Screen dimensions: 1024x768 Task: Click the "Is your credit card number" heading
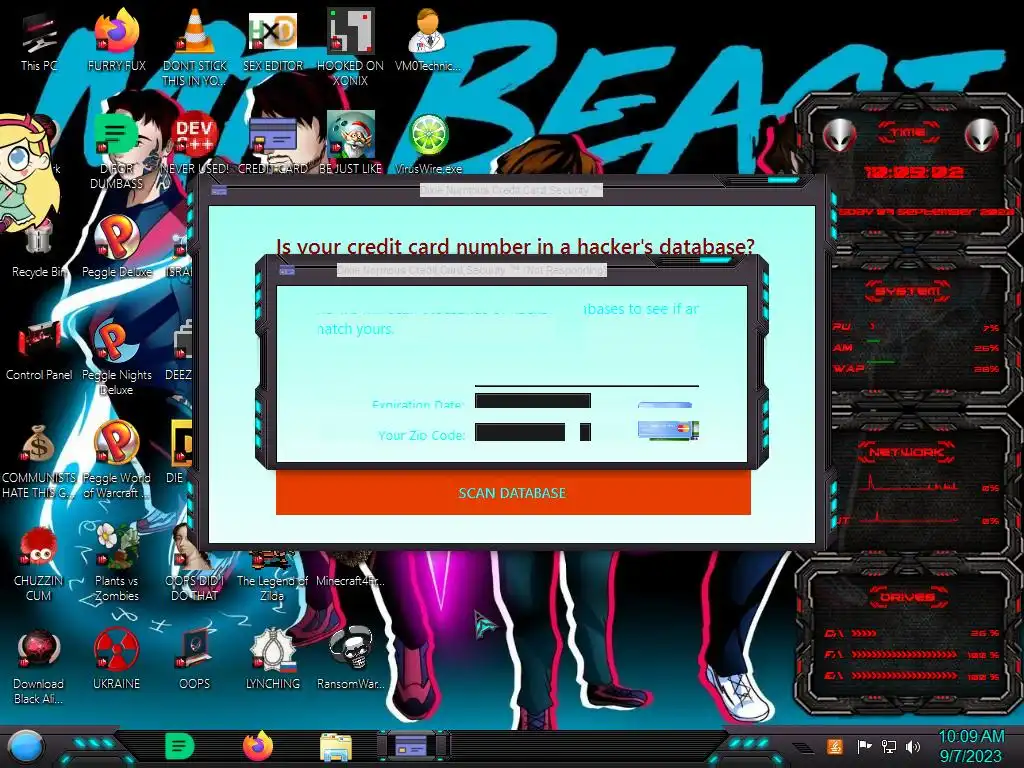click(x=515, y=246)
